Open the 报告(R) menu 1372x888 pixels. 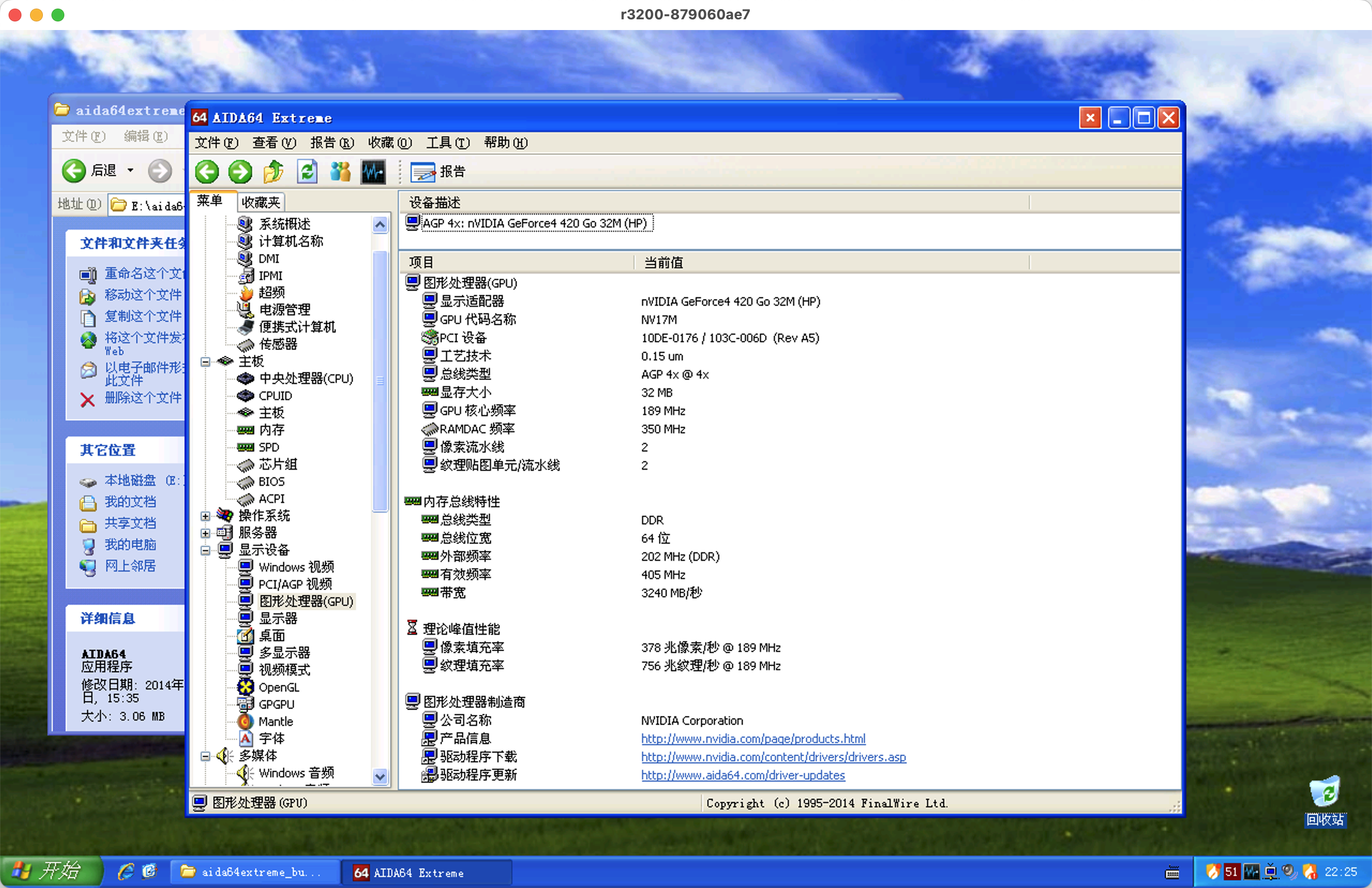(332, 143)
